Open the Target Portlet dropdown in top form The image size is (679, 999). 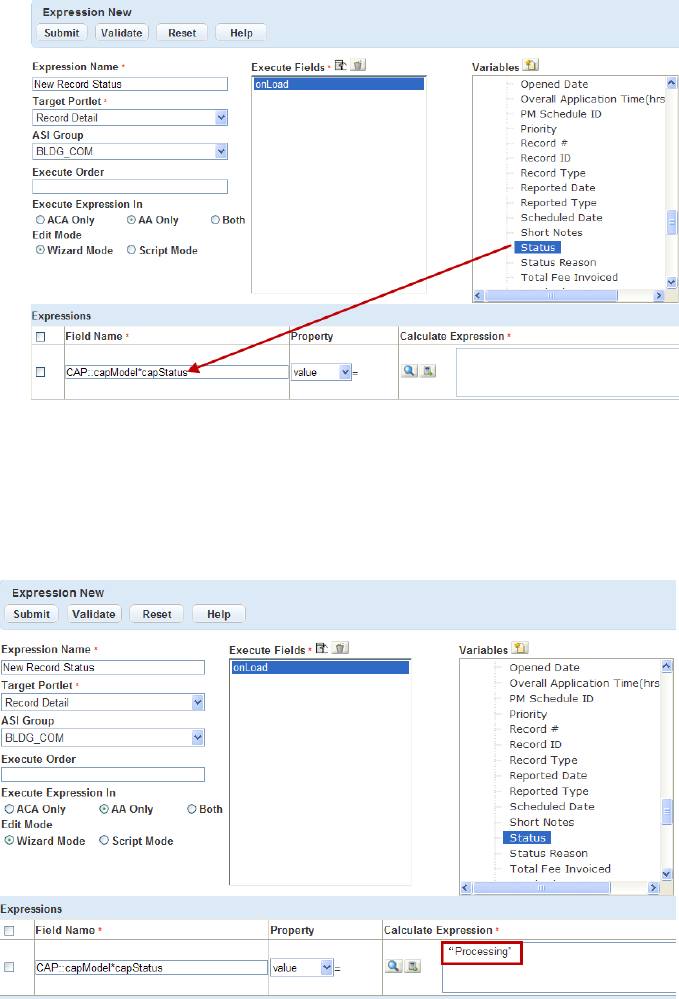[220, 117]
